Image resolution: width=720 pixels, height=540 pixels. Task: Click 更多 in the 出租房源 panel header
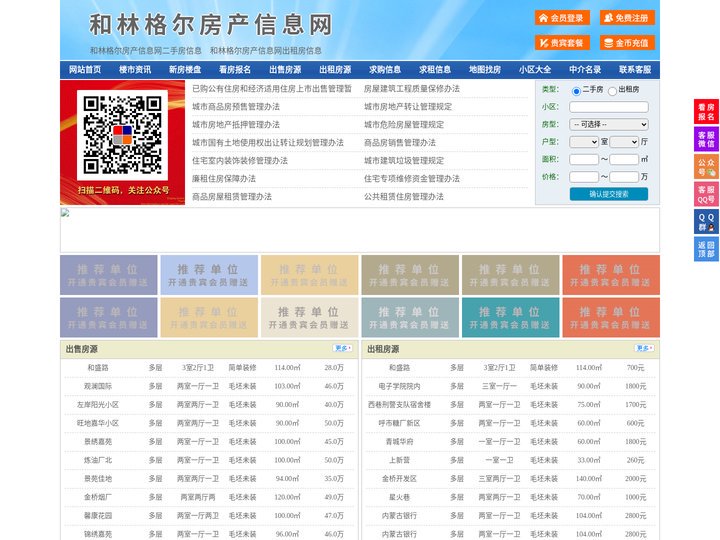(644, 349)
